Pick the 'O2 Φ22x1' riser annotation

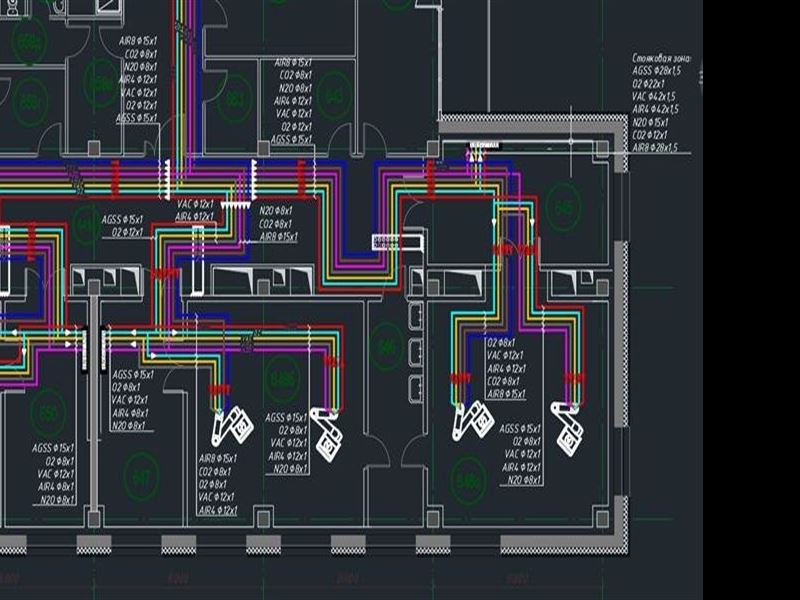(651, 84)
